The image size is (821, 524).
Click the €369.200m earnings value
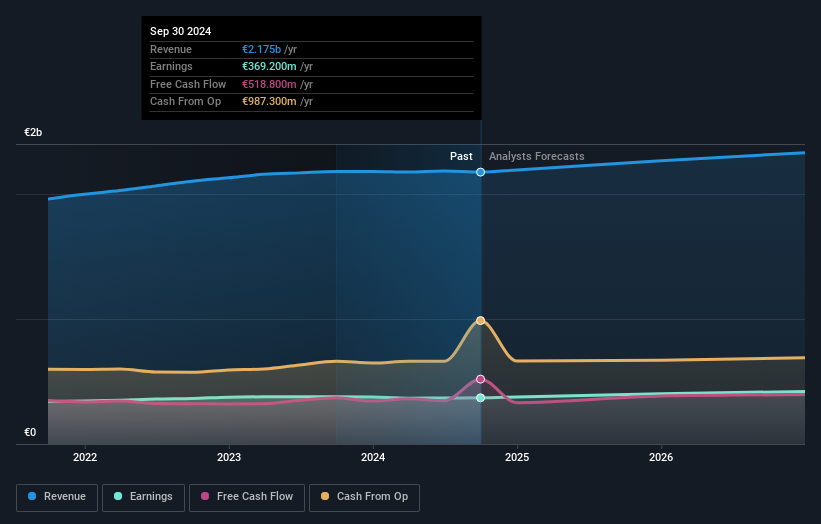[269, 66]
